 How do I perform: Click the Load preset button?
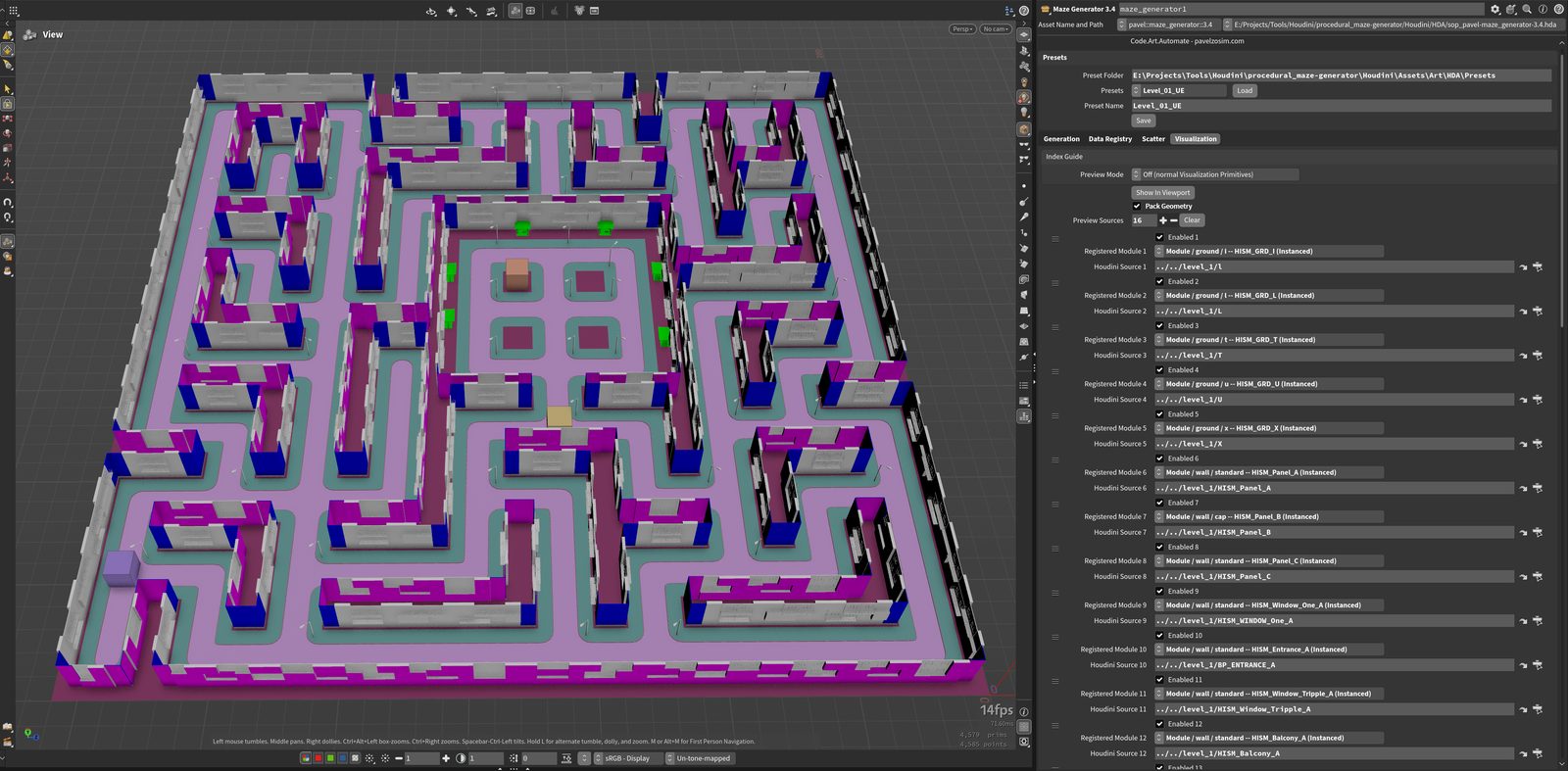coord(1245,90)
